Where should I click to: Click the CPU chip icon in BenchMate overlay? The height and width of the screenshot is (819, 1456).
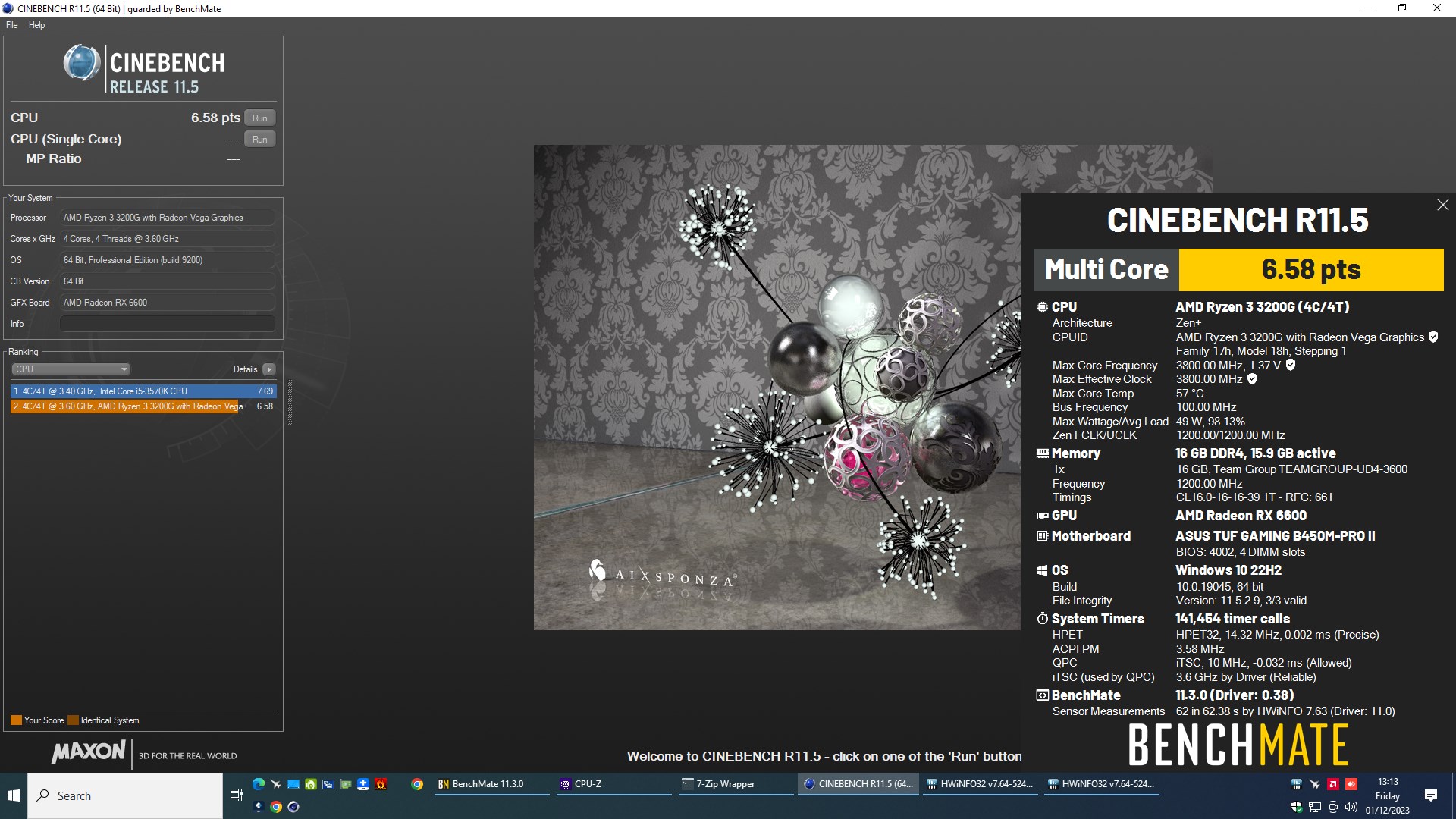click(1042, 307)
